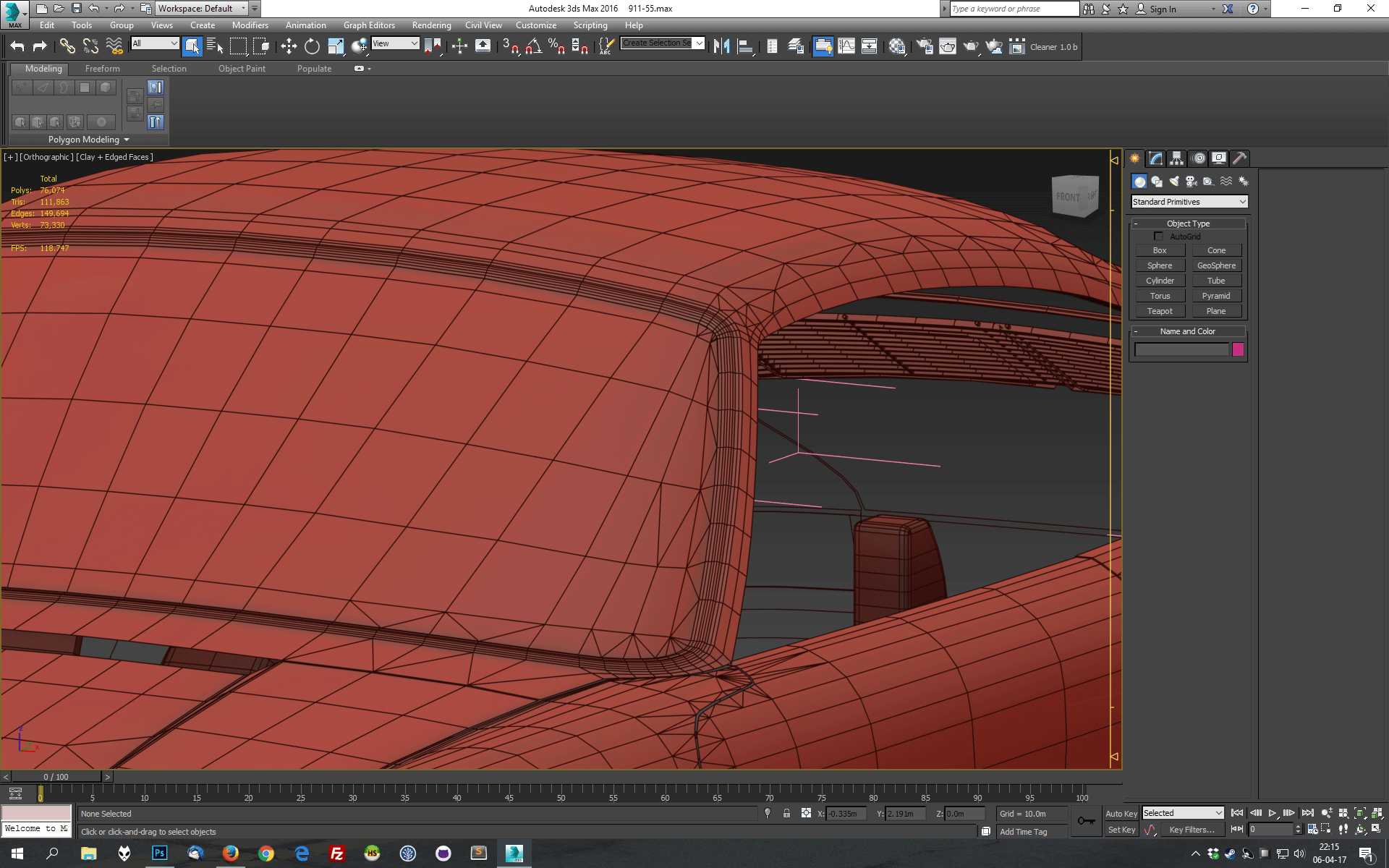Enable the AutoGrid checkbox
This screenshot has width=1389, height=868.
click(1158, 237)
